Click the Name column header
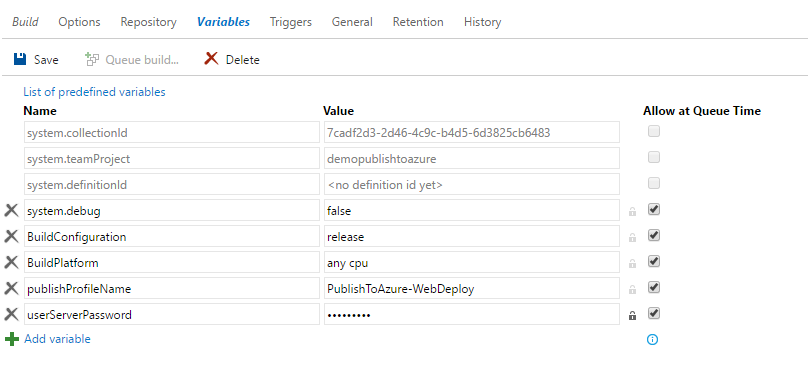The width and height of the screenshot is (808, 387). click(x=40, y=110)
